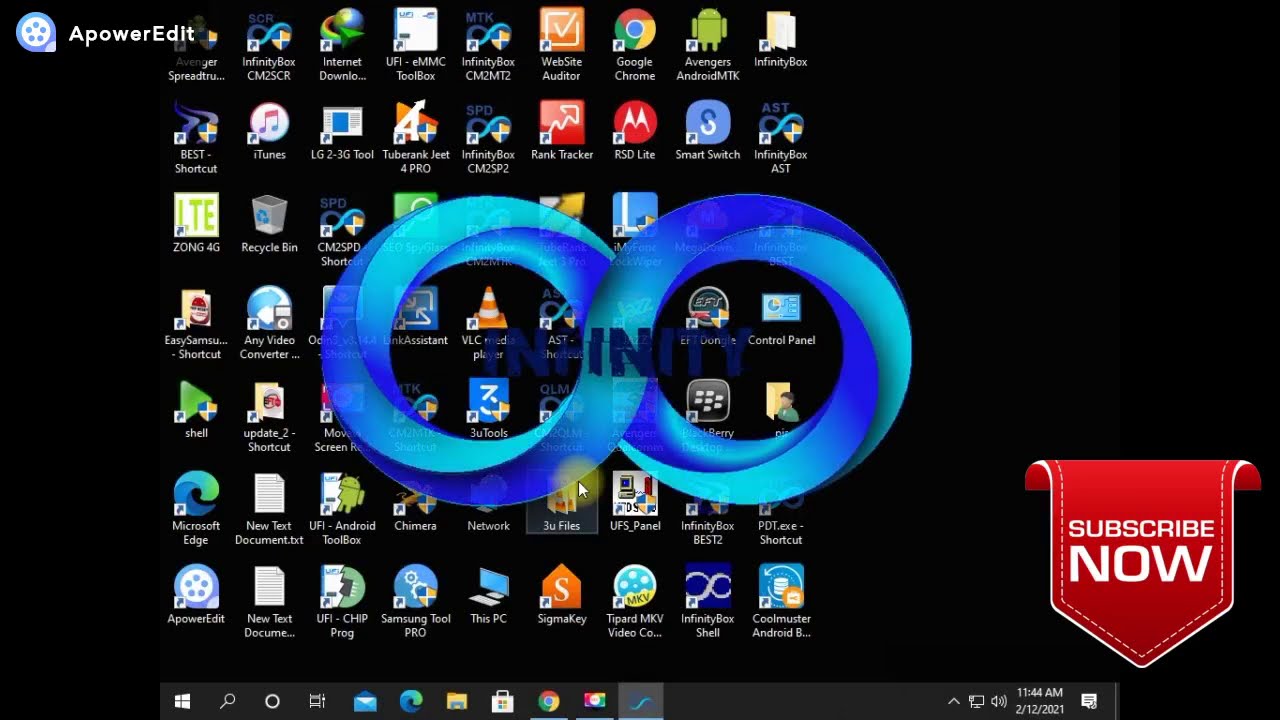Select EFT Dongle desktop icon

(x=707, y=317)
